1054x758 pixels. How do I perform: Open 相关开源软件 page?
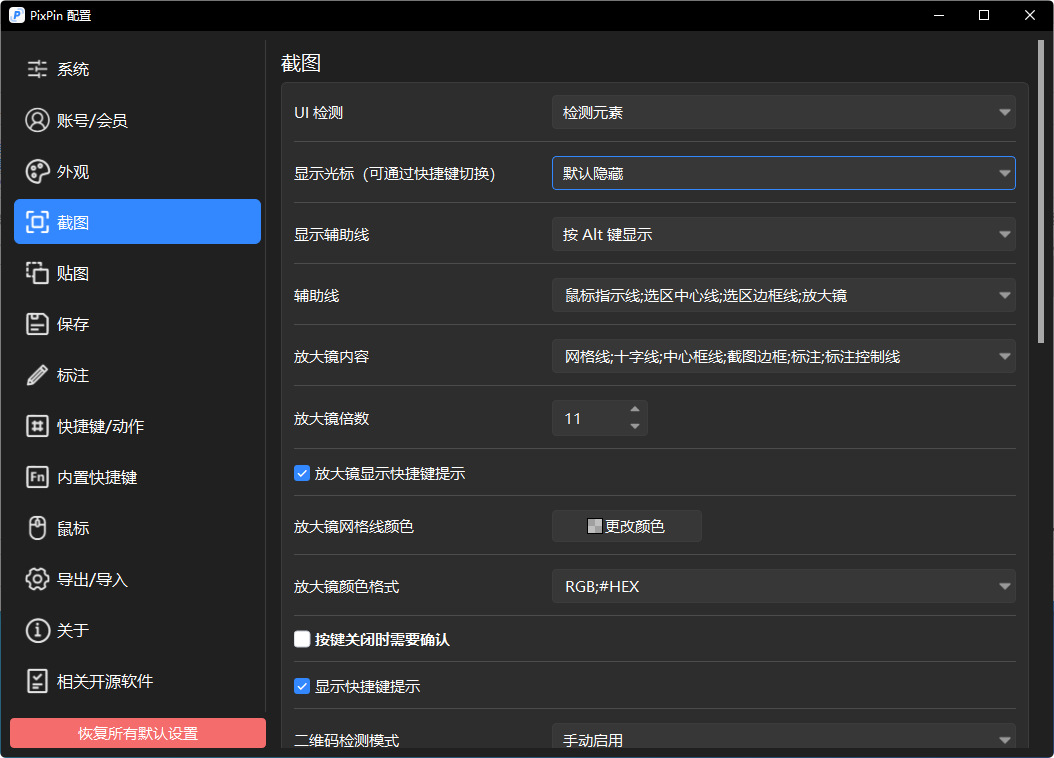point(36,681)
